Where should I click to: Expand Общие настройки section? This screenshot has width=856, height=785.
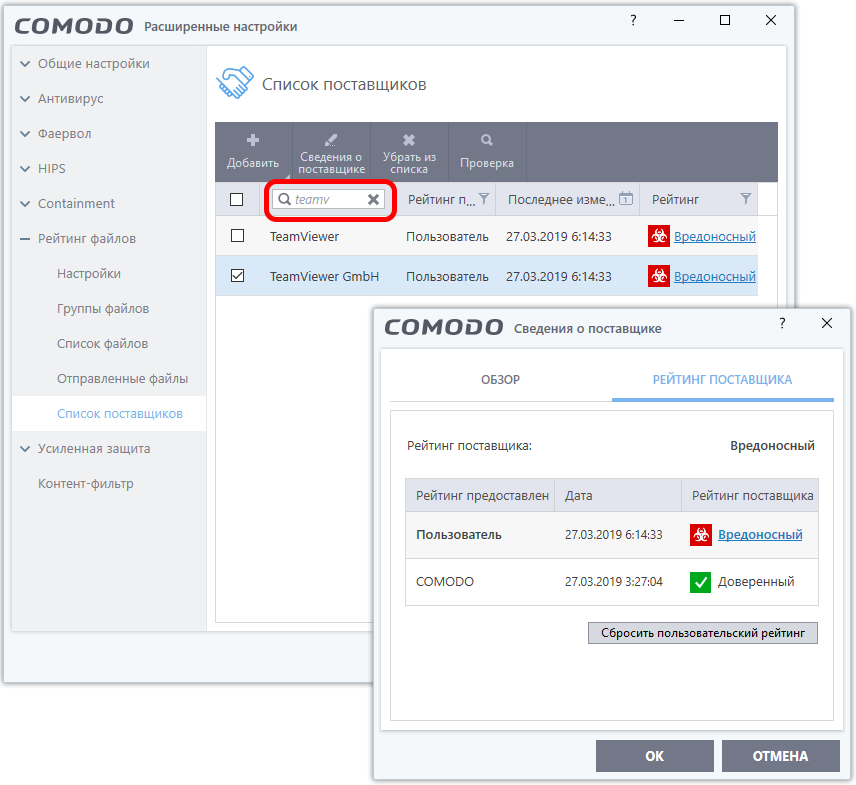[x=25, y=64]
